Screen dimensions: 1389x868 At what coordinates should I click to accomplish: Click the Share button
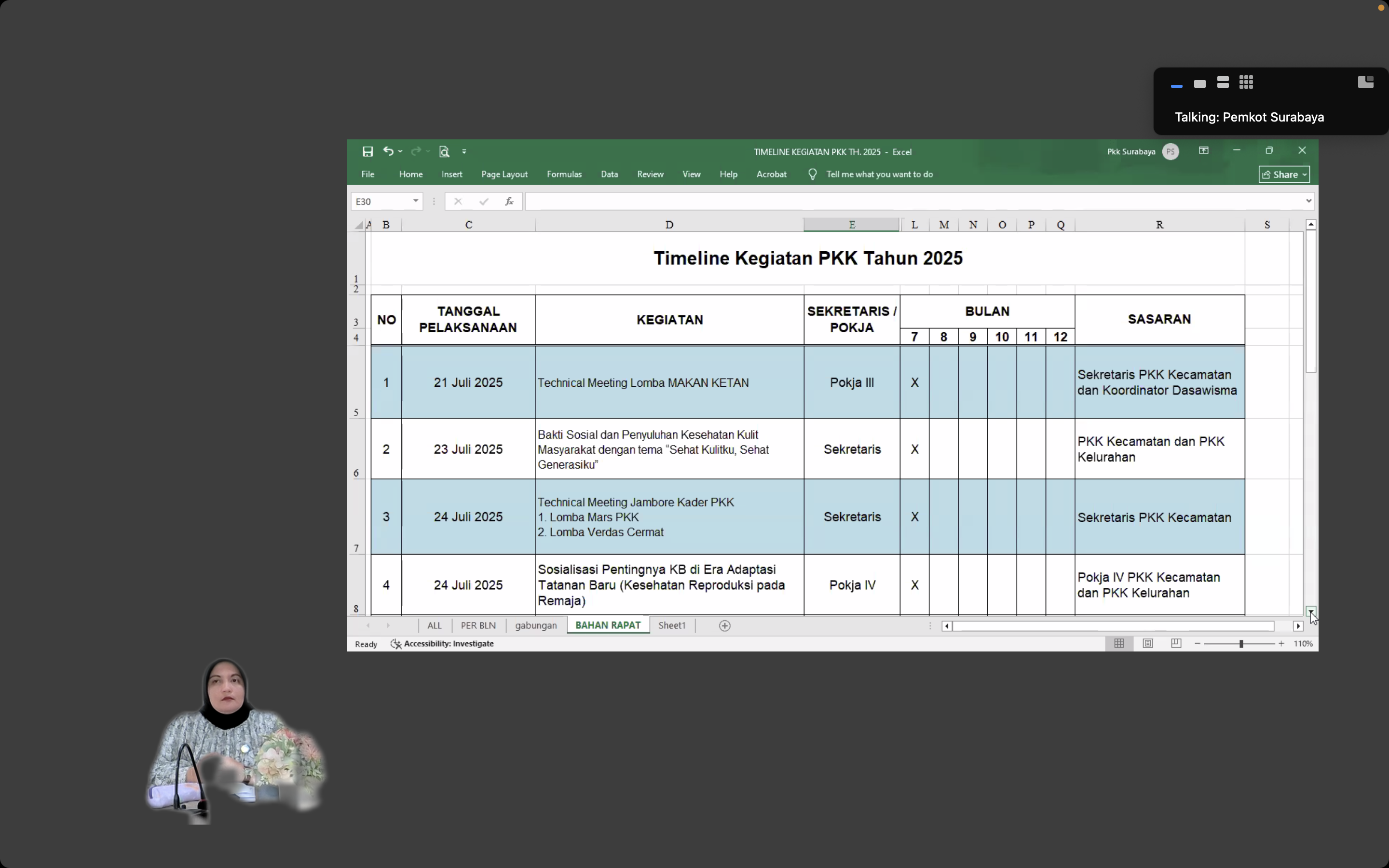coord(1284,175)
